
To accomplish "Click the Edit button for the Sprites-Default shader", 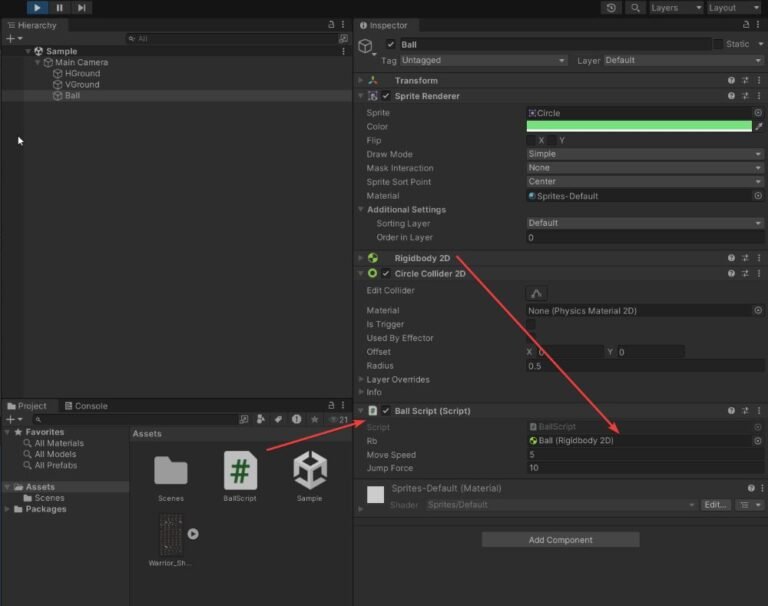I will tap(715, 505).
